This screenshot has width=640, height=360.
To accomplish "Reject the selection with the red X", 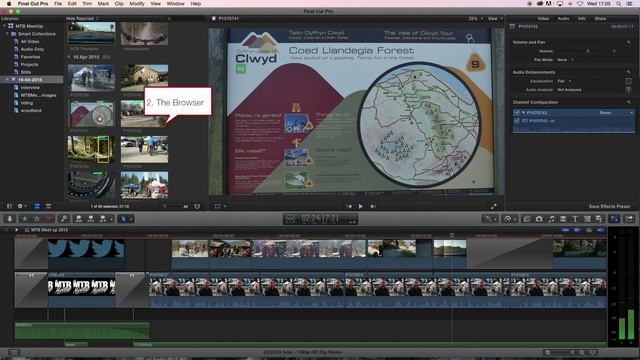I will 49,219.
